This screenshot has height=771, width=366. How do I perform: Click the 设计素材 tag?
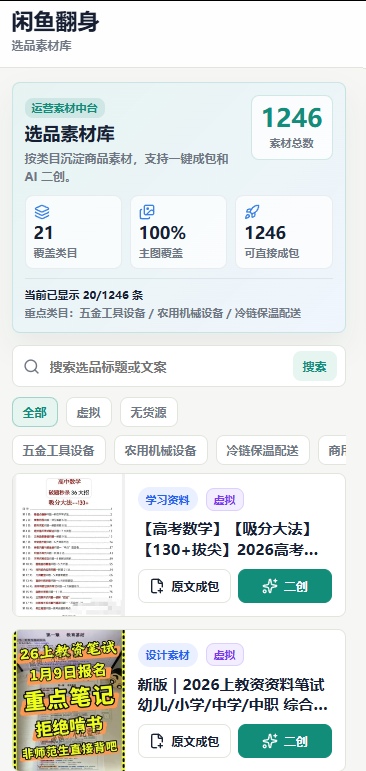coord(168,655)
